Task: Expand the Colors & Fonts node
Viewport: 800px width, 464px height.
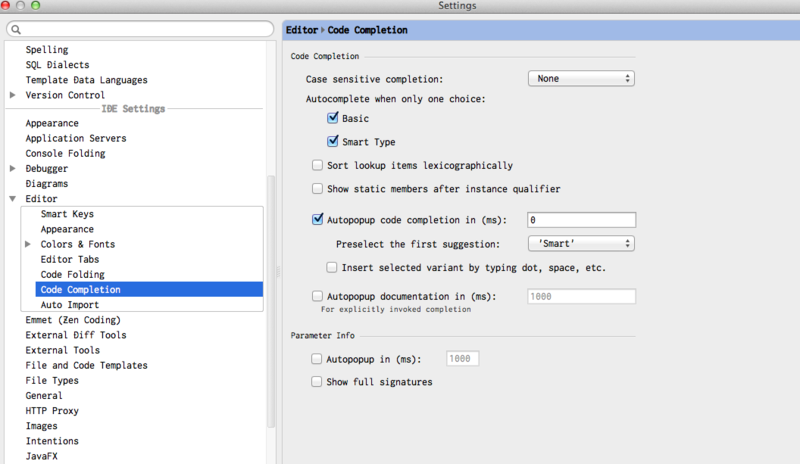Action: [x=28, y=244]
